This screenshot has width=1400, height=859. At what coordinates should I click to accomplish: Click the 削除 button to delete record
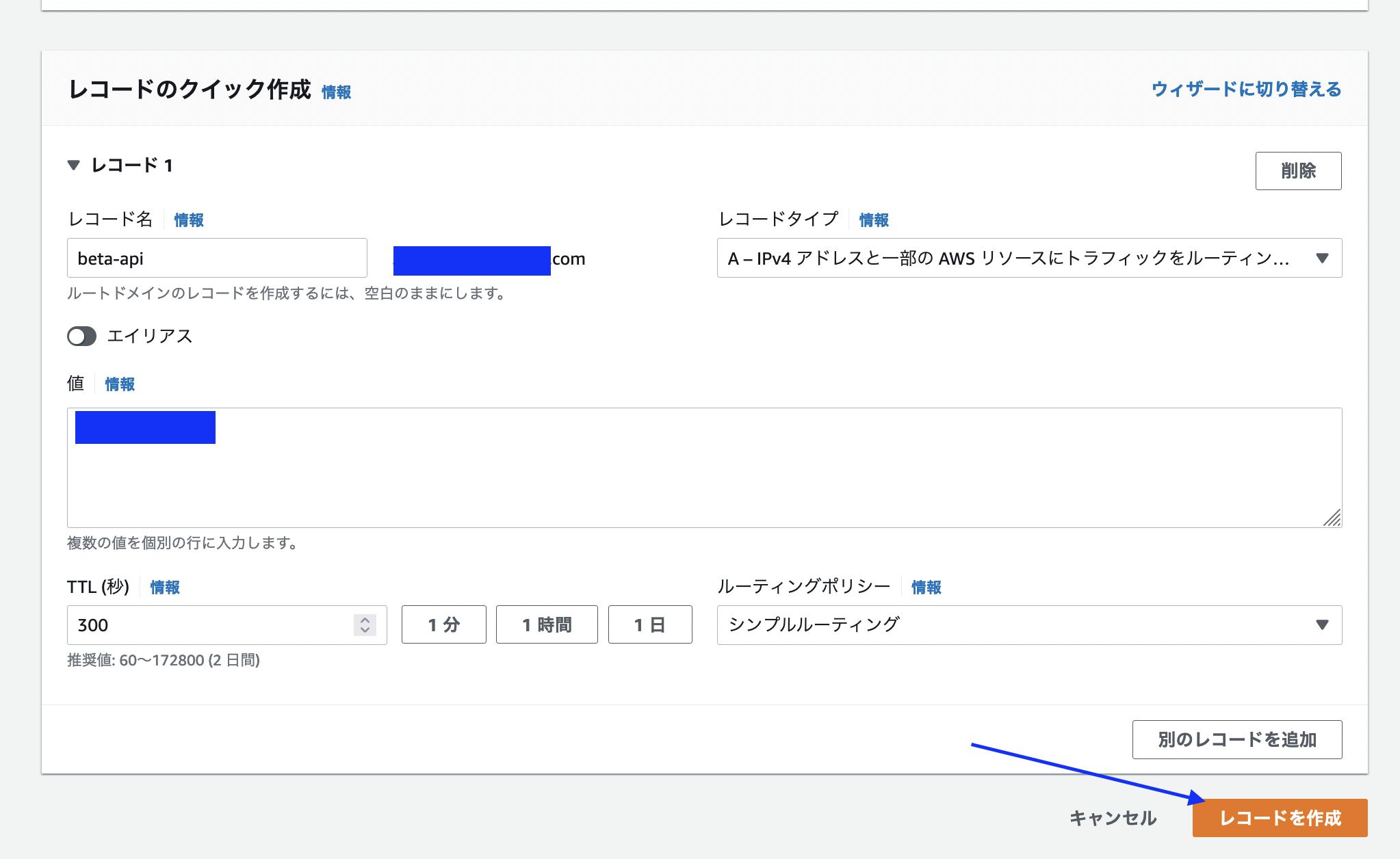[1298, 171]
